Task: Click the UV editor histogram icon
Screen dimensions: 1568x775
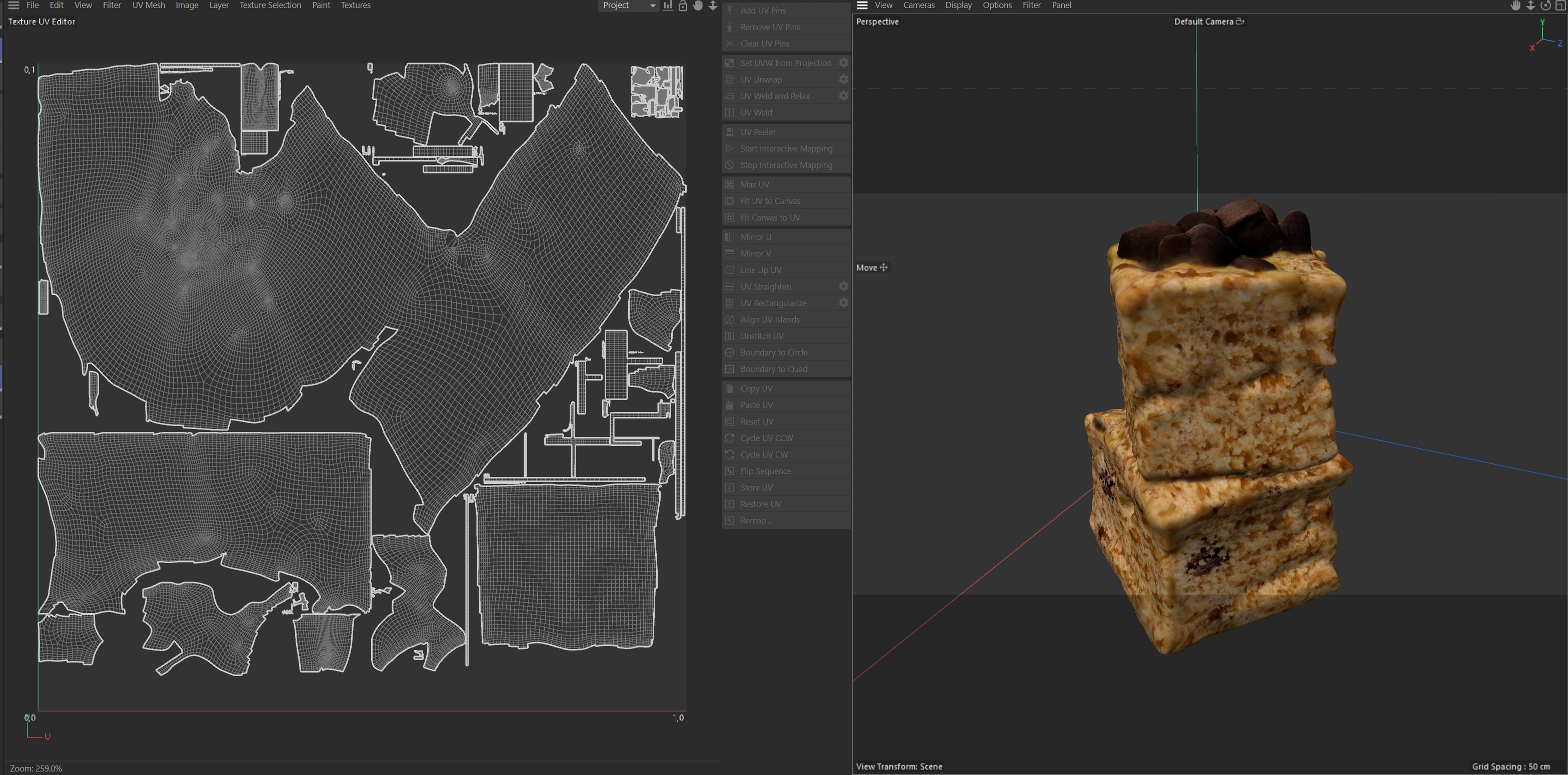Action: [x=668, y=5]
